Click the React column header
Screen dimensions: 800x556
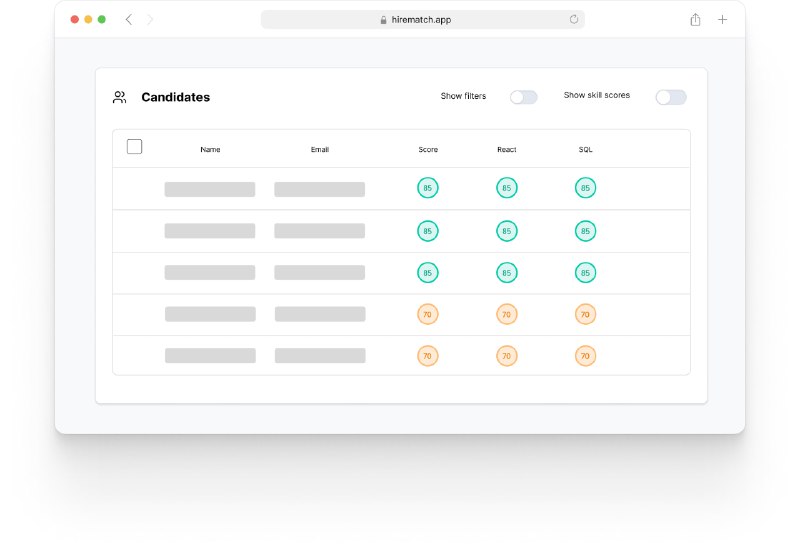[x=506, y=149]
